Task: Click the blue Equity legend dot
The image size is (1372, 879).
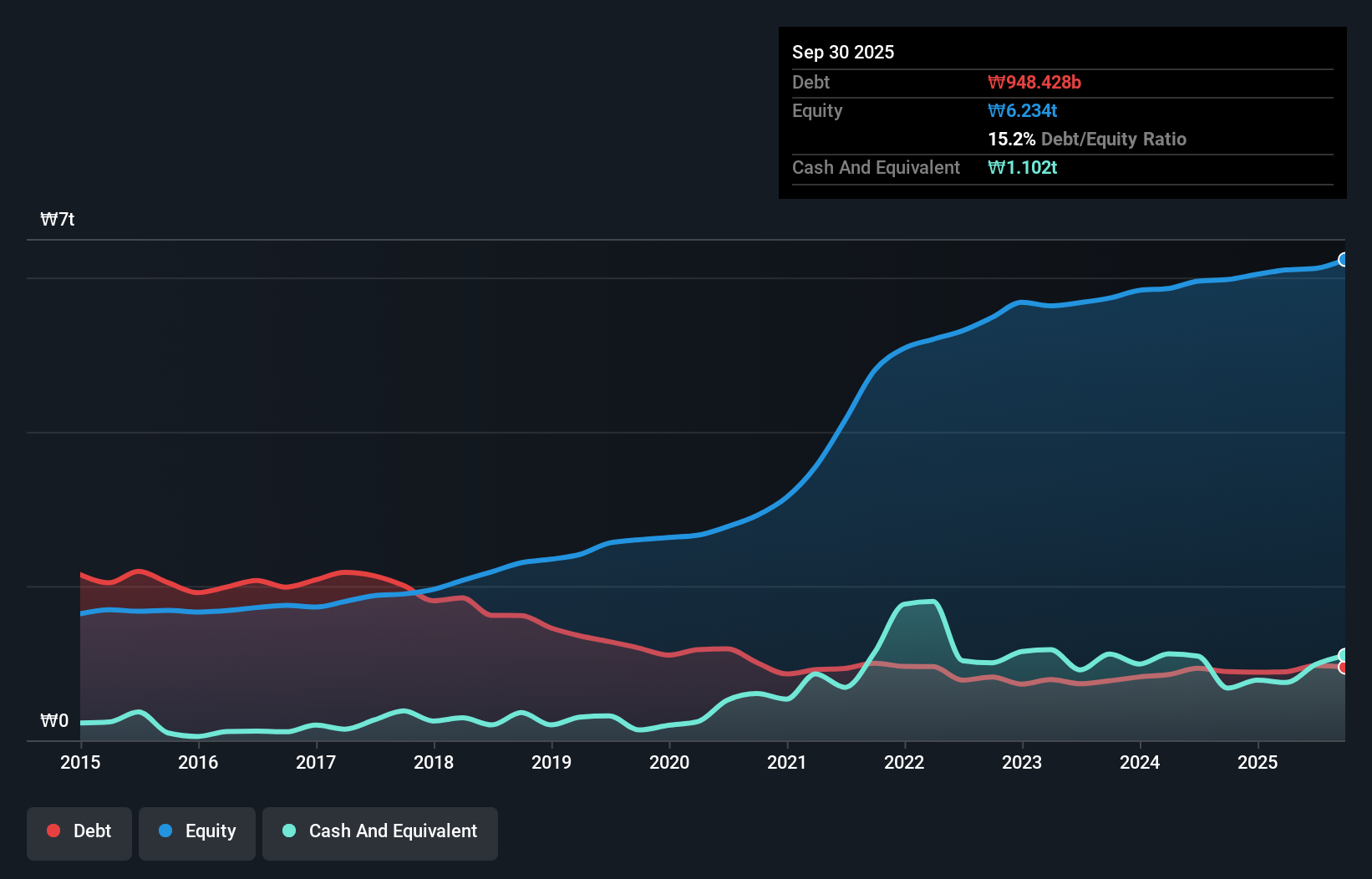Action: coord(166,831)
